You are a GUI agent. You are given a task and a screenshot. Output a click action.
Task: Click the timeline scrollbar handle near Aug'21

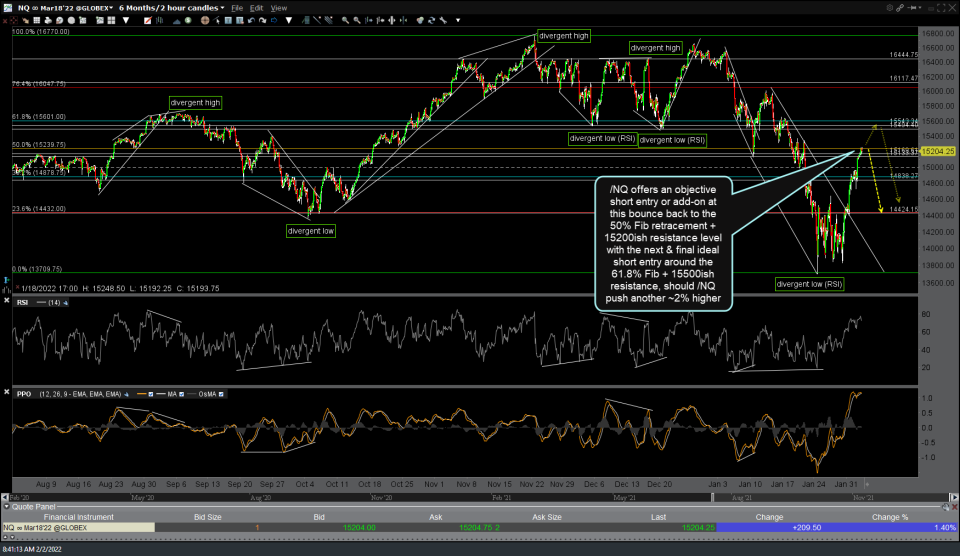[712, 497]
